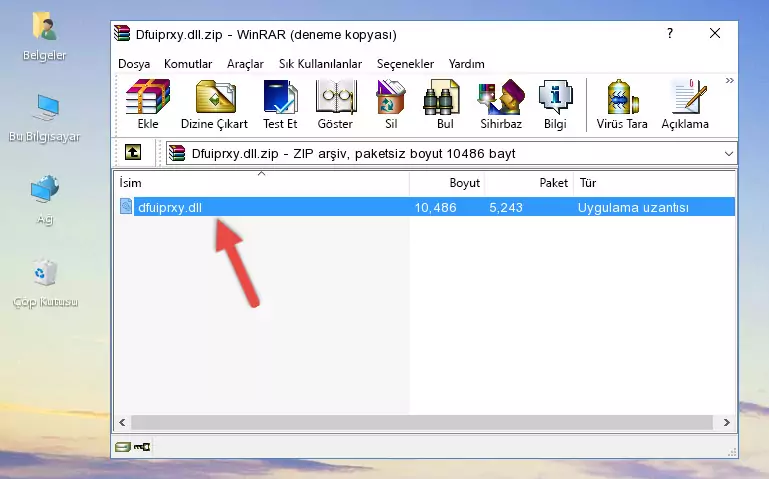Sort by the Paket column header
Screen dimensions: 769x479
point(529,182)
